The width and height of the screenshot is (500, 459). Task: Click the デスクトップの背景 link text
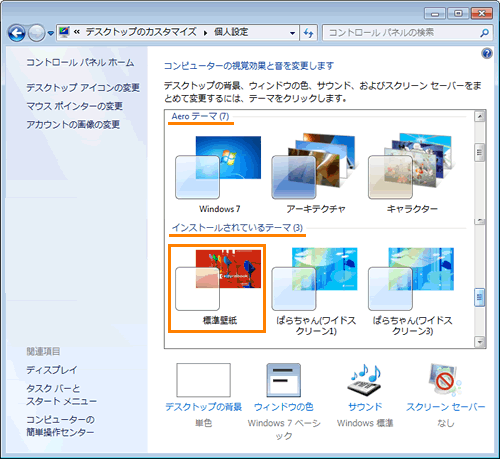[x=203, y=407]
